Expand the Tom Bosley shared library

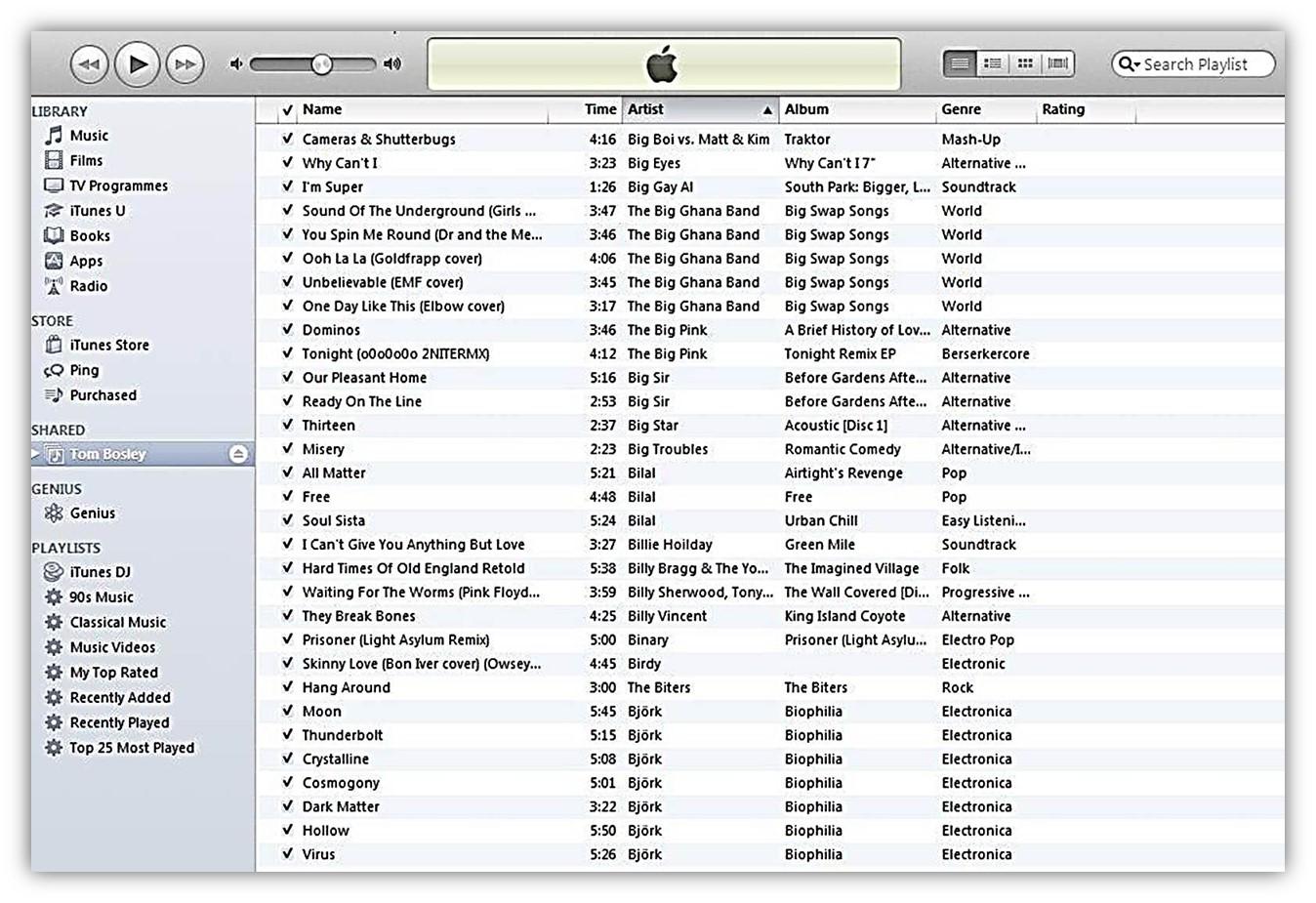35,453
